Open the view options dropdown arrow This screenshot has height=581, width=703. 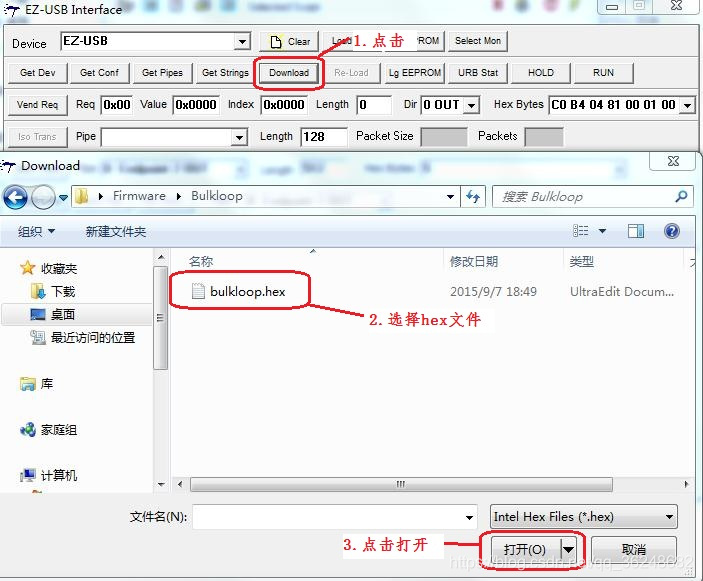pyautogui.click(x=603, y=231)
